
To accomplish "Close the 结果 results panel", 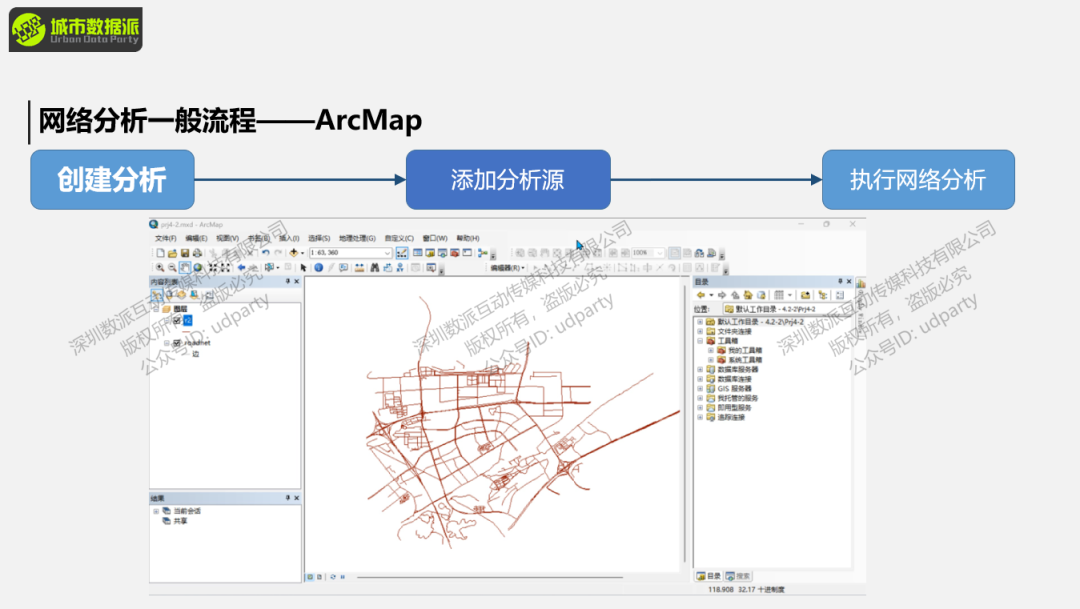I will [x=297, y=498].
